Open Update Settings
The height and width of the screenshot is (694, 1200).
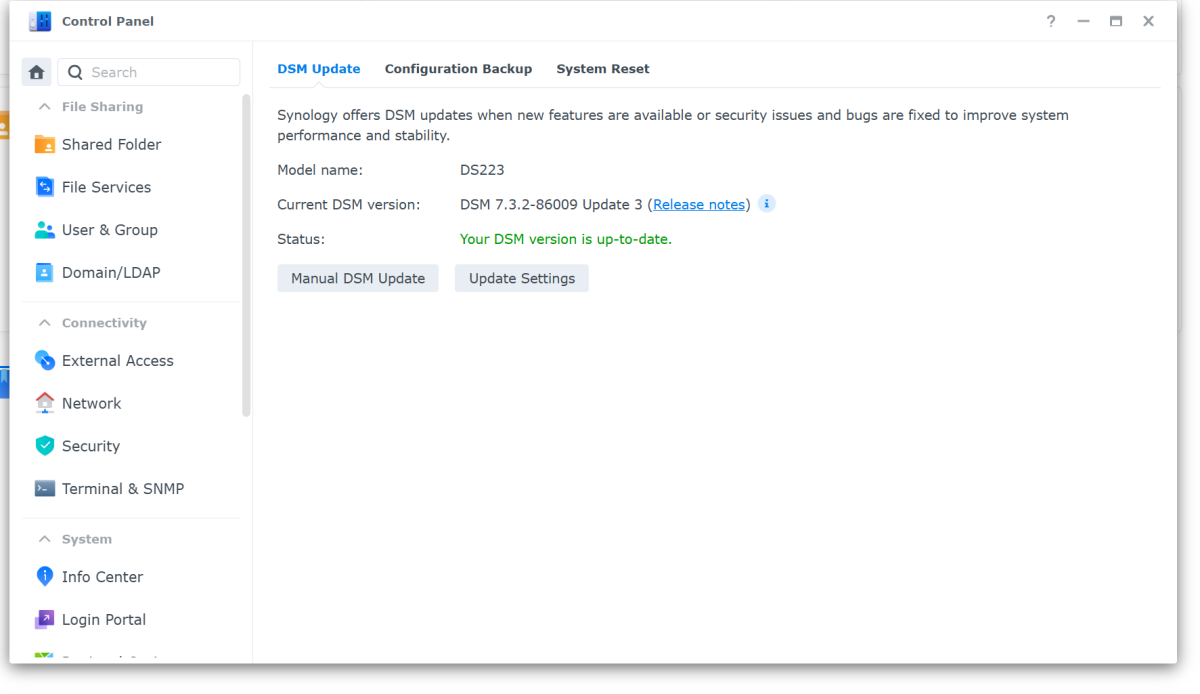522,278
